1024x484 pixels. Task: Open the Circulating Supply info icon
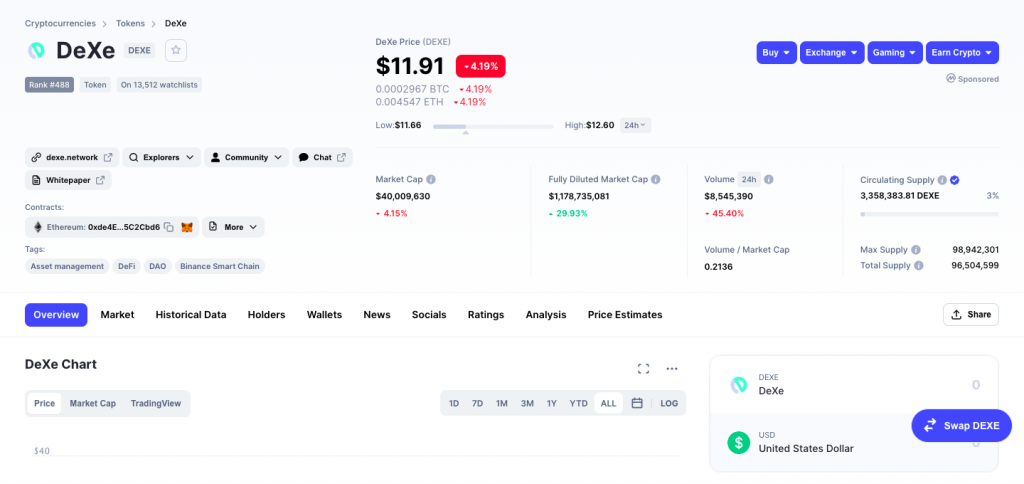tap(942, 180)
